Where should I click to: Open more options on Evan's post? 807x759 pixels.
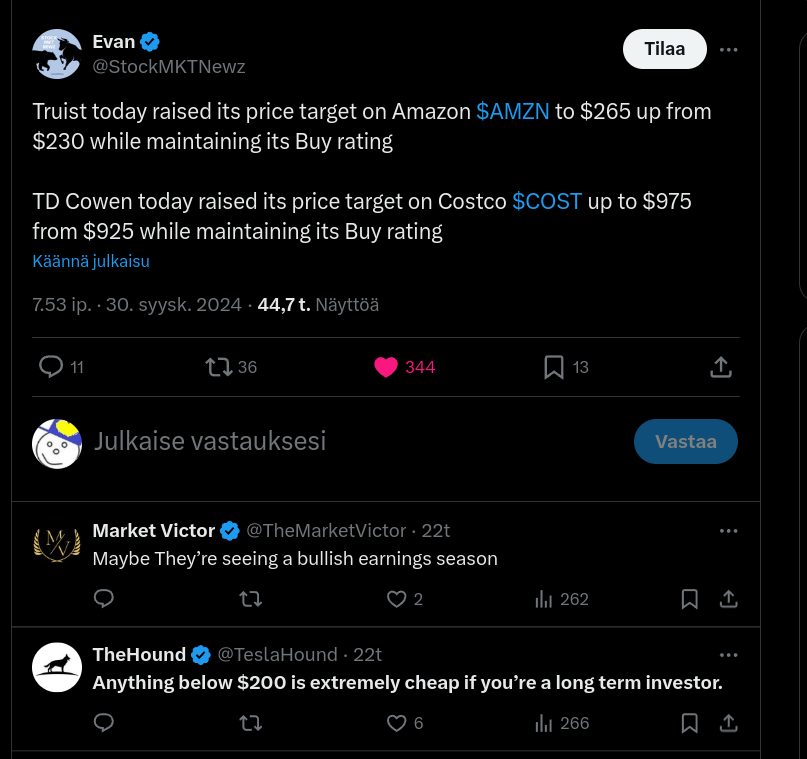click(x=729, y=49)
